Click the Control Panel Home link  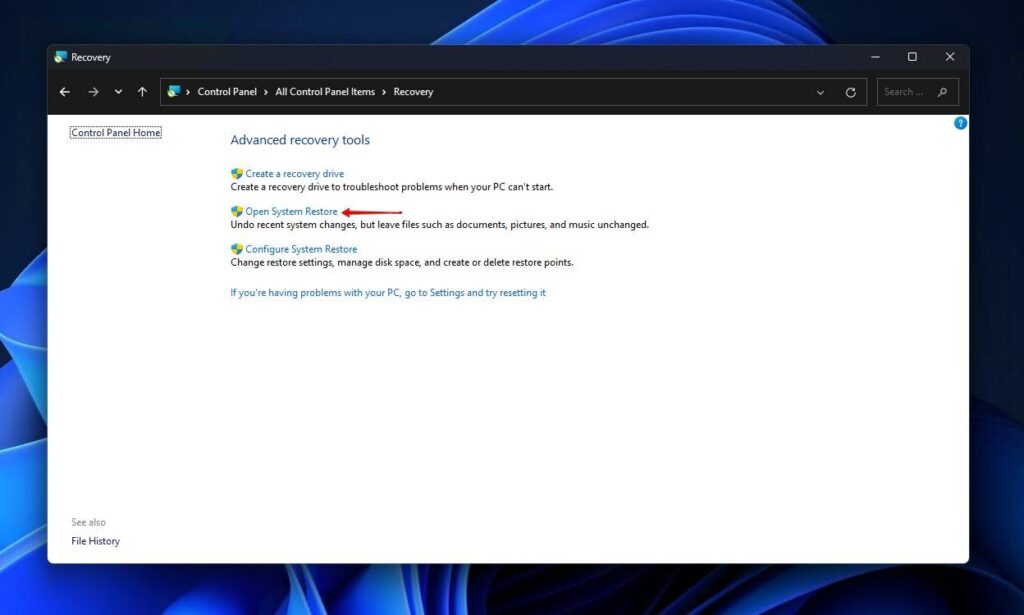115,131
